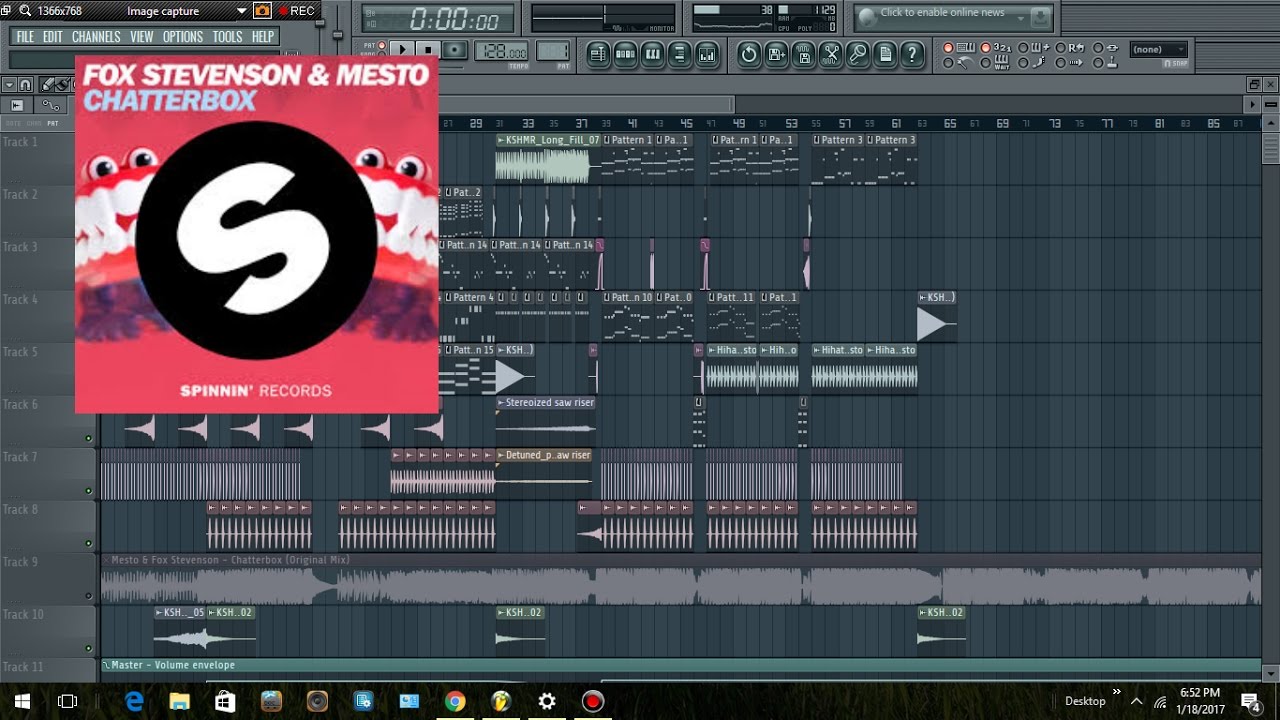Click the download news button icon
This screenshot has width=1280, height=720.
click(1041, 16)
